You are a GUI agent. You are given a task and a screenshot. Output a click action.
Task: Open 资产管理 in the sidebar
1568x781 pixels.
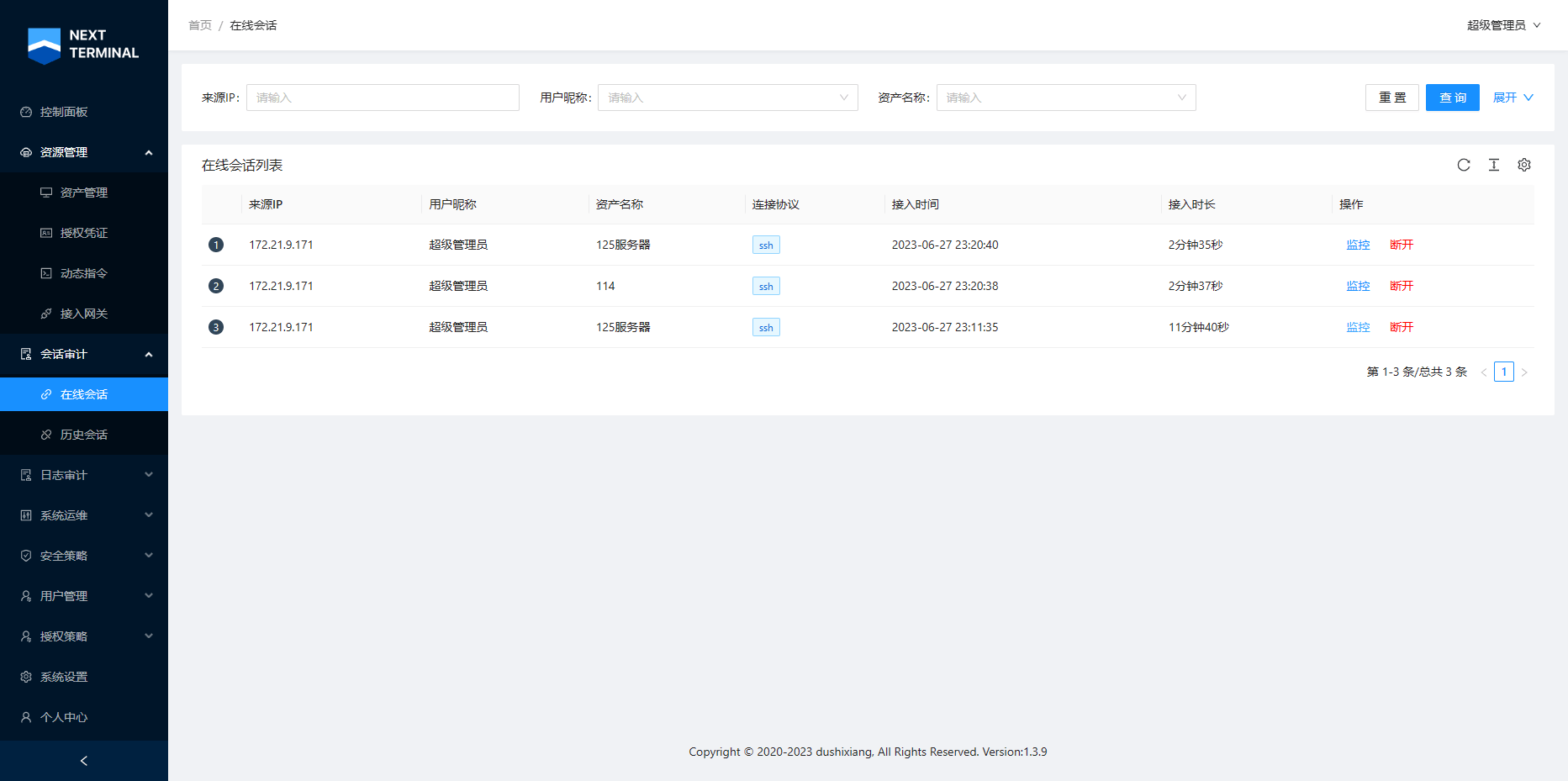[x=84, y=193]
